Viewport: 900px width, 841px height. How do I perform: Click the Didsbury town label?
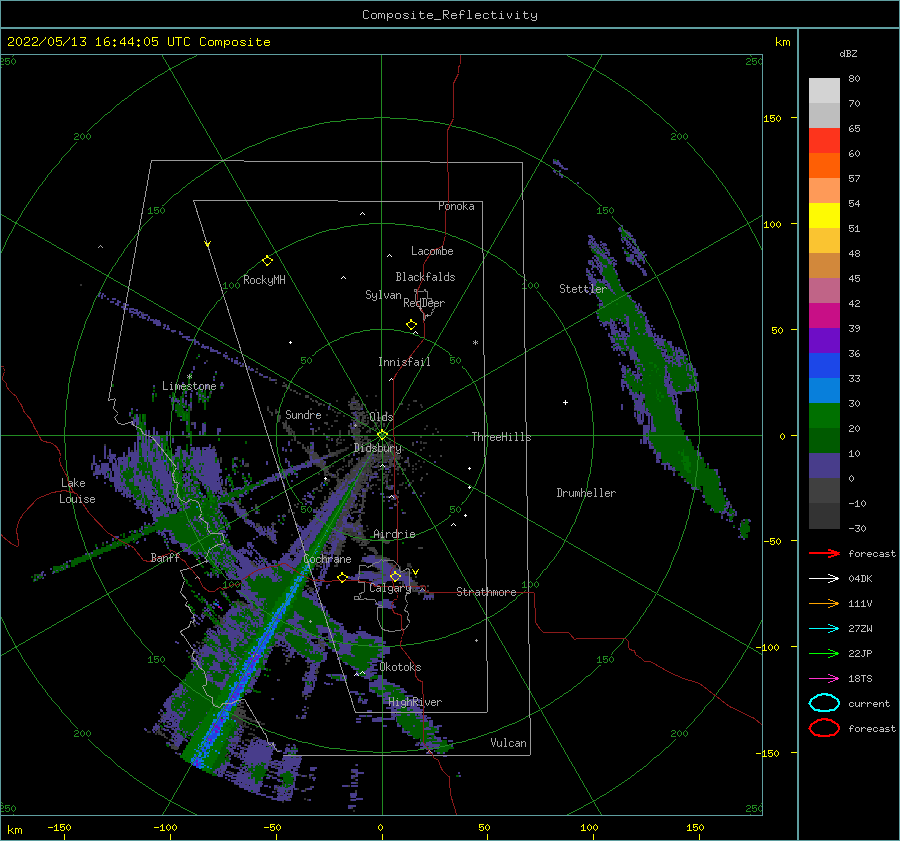pyautogui.click(x=377, y=448)
